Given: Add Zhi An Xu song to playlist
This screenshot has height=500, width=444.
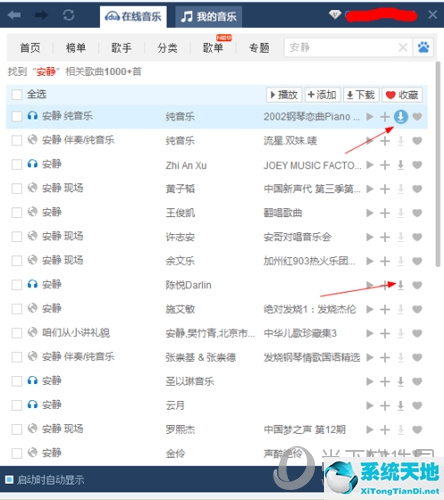Looking at the screenshot, I should tap(385, 165).
